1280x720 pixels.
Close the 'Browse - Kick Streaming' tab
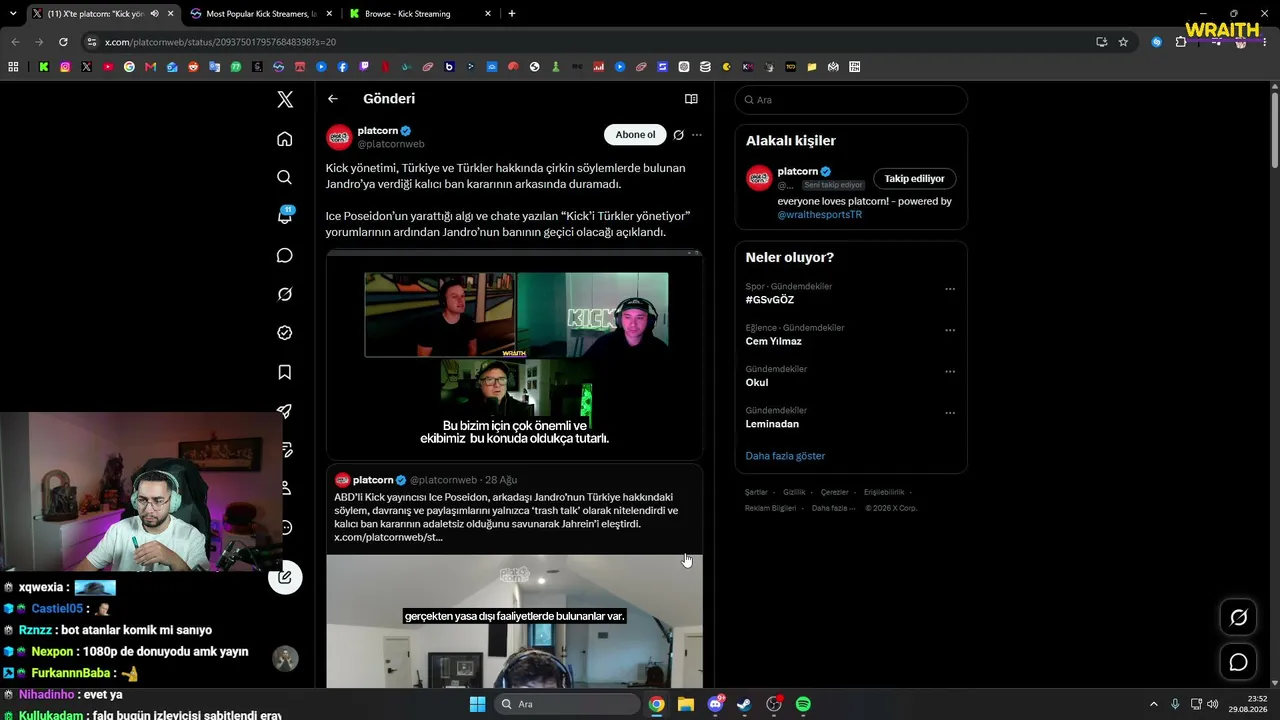click(x=488, y=14)
